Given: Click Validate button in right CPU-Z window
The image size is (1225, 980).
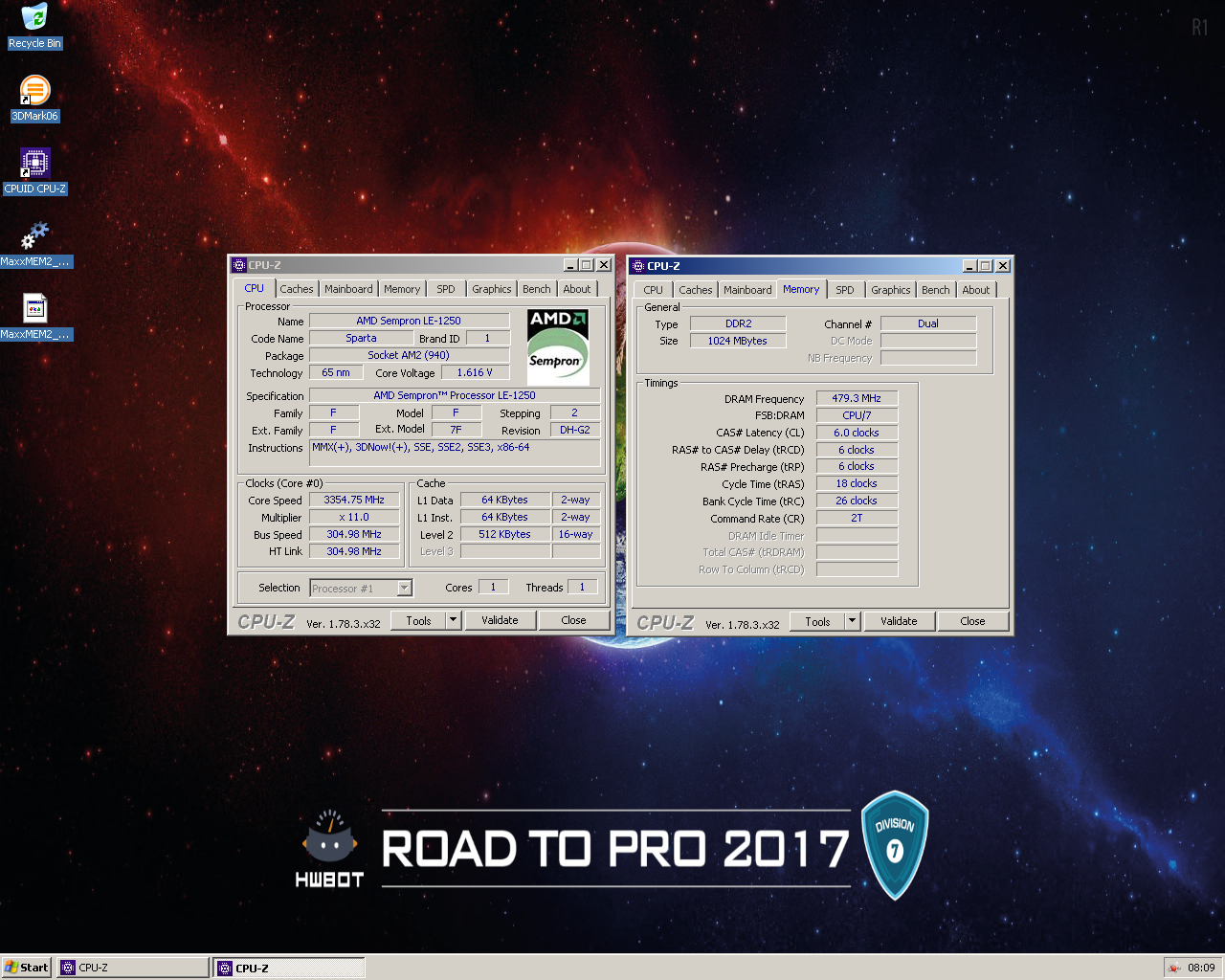Looking at the screenshot, I should (899, 621).
